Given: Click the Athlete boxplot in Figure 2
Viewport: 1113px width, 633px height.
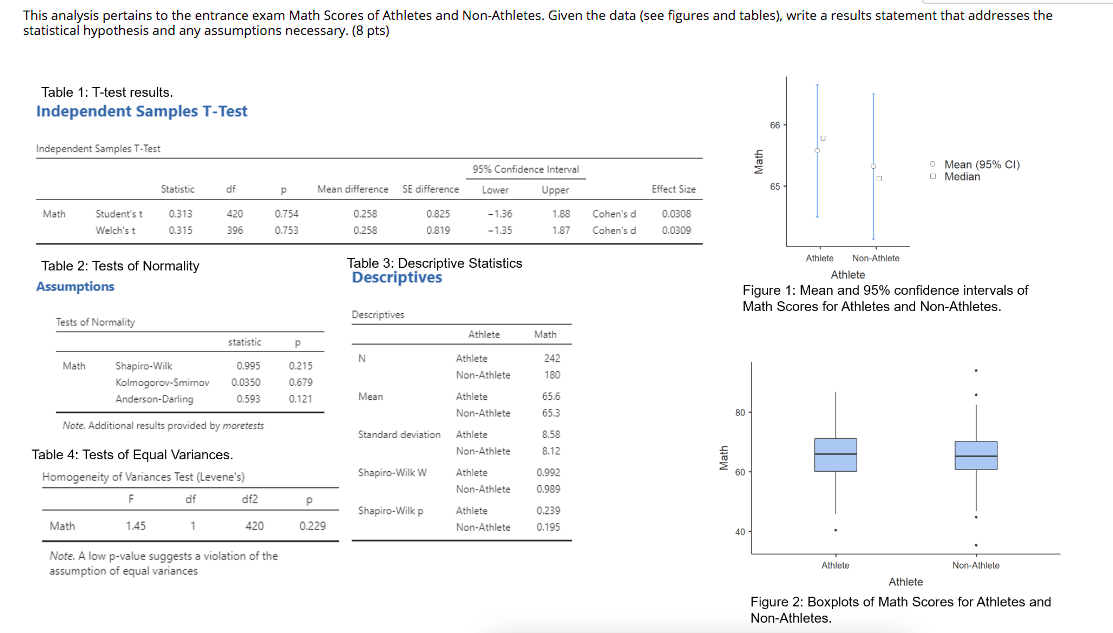Looking at the screenshot, I should click(x=836, y=454).
